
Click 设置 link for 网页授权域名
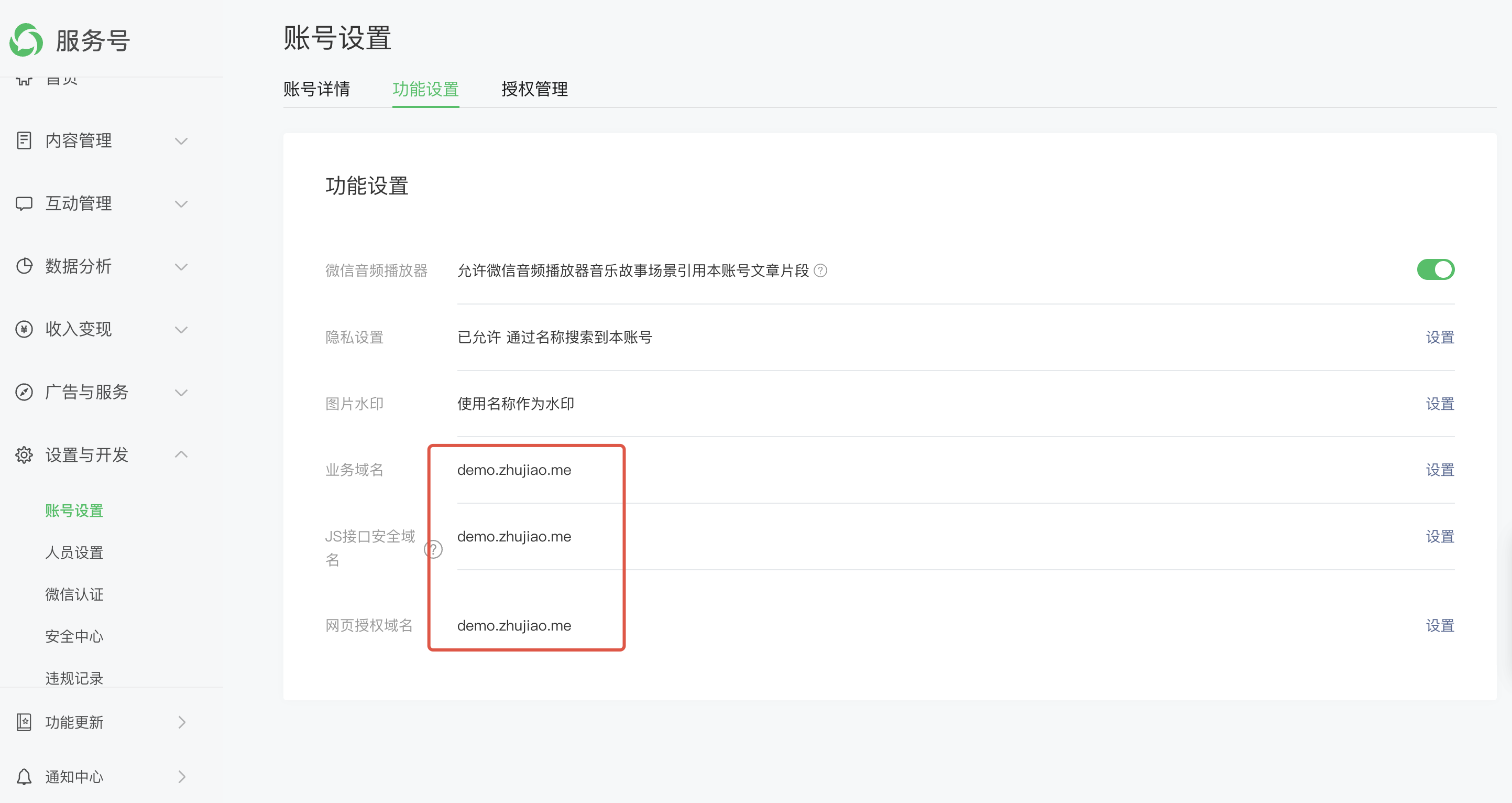point(1439,626)
